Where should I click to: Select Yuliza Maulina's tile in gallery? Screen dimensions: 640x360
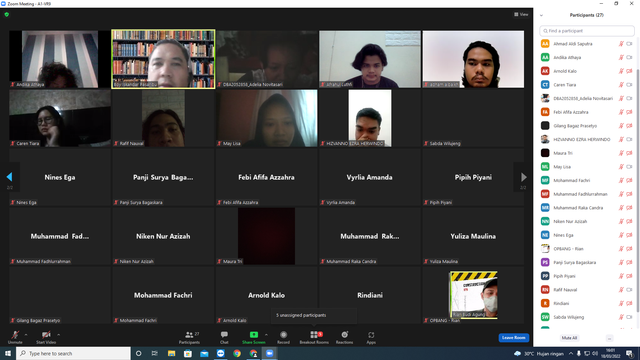(x=473, y=236)
